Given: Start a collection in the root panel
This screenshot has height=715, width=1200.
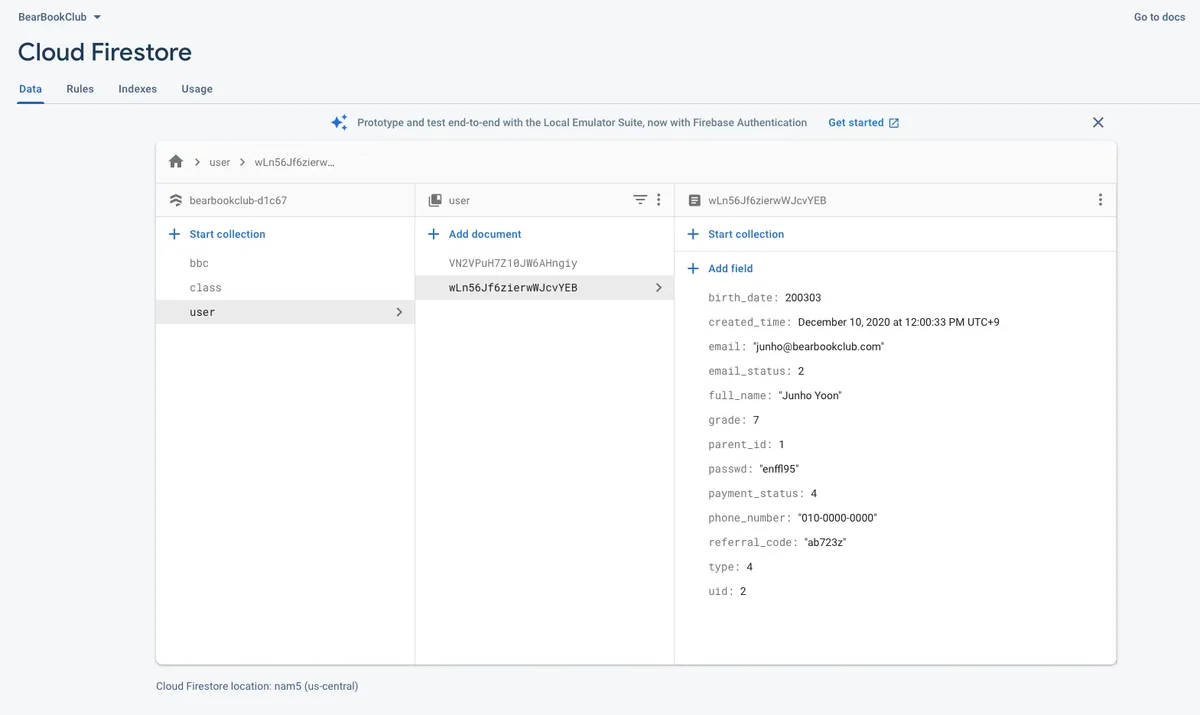Looking at the screenshot, I should [217, 234].
